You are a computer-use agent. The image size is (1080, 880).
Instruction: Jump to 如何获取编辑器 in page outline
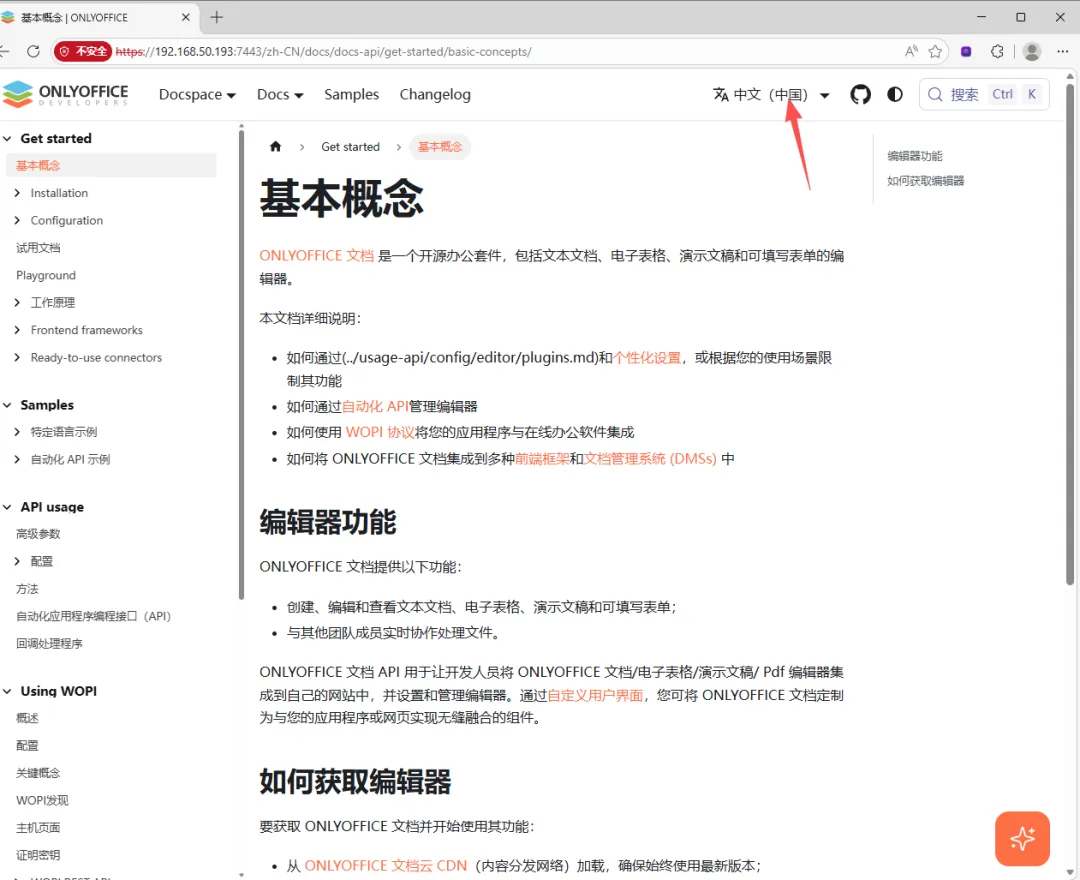(x=926, y=181)
